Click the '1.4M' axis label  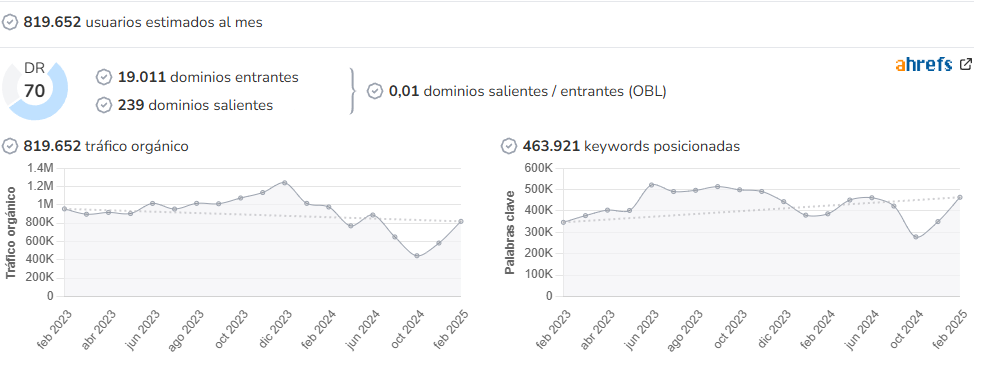click(x=41, y=168)
